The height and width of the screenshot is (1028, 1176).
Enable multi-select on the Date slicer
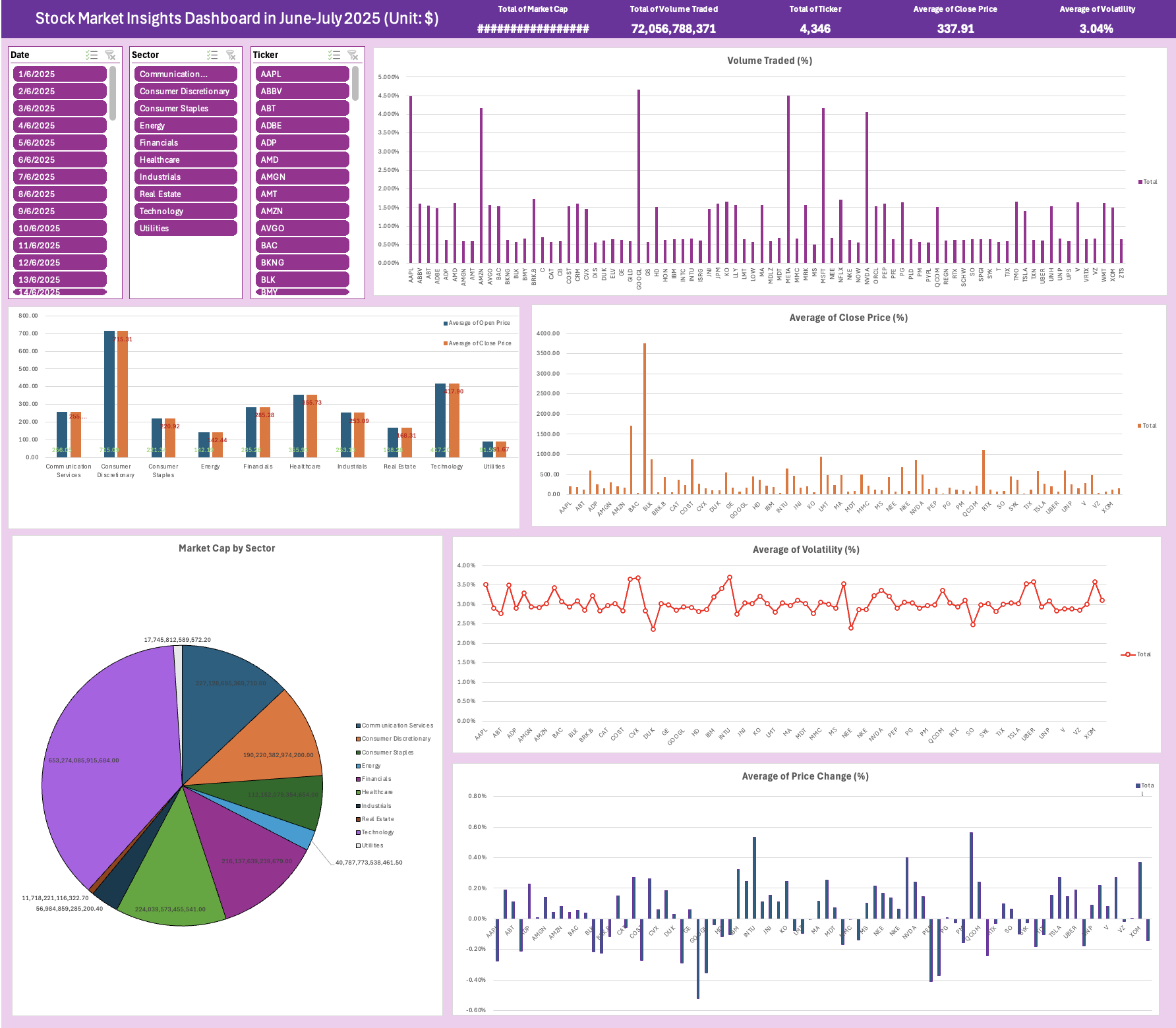tap(92, 55)
